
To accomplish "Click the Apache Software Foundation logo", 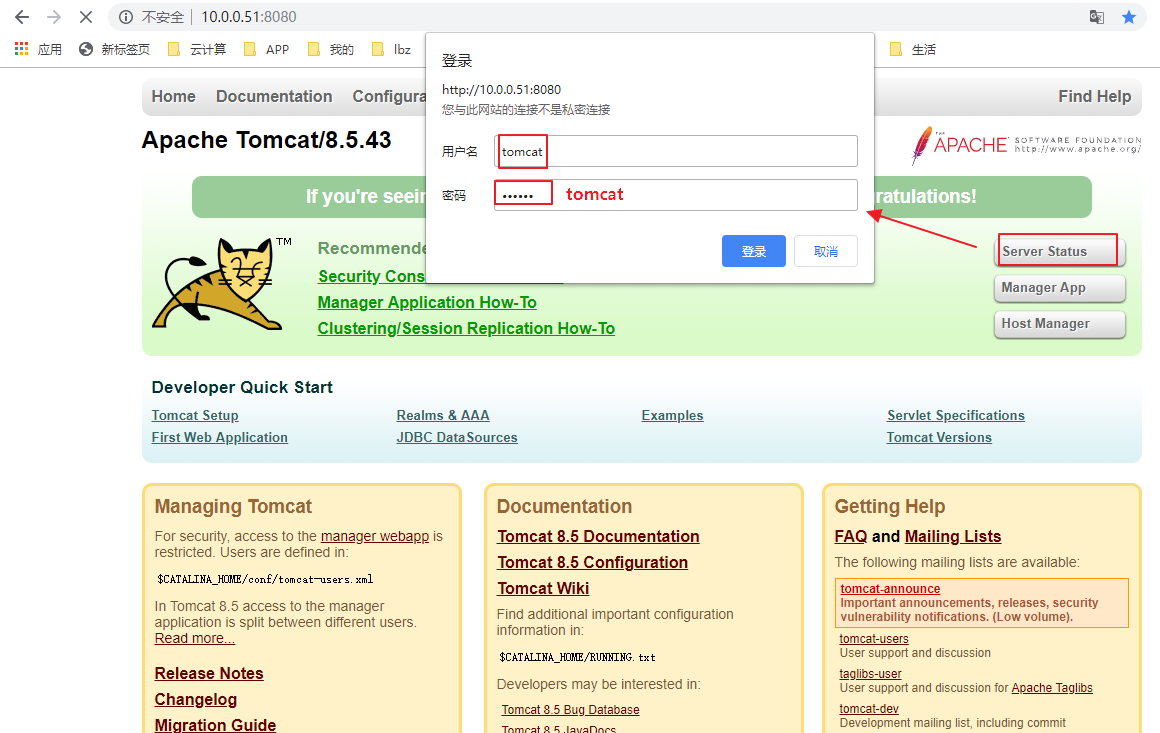I will pyautogui.click(x=1026, y=145).
